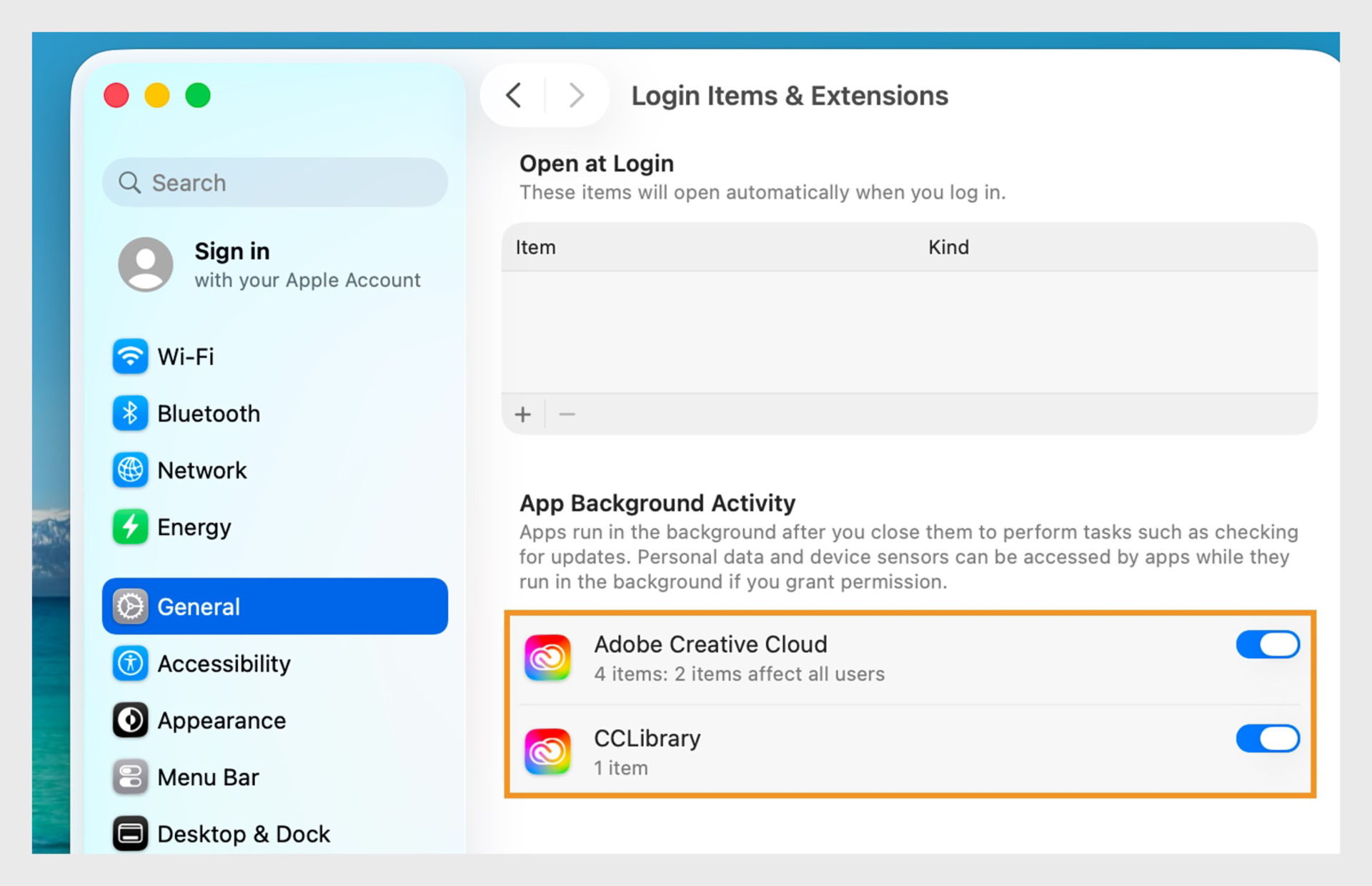Select the General sidebar item
Image resolution: width=1372 pixels, height=886 pixels.
click(x=199, y=606)
